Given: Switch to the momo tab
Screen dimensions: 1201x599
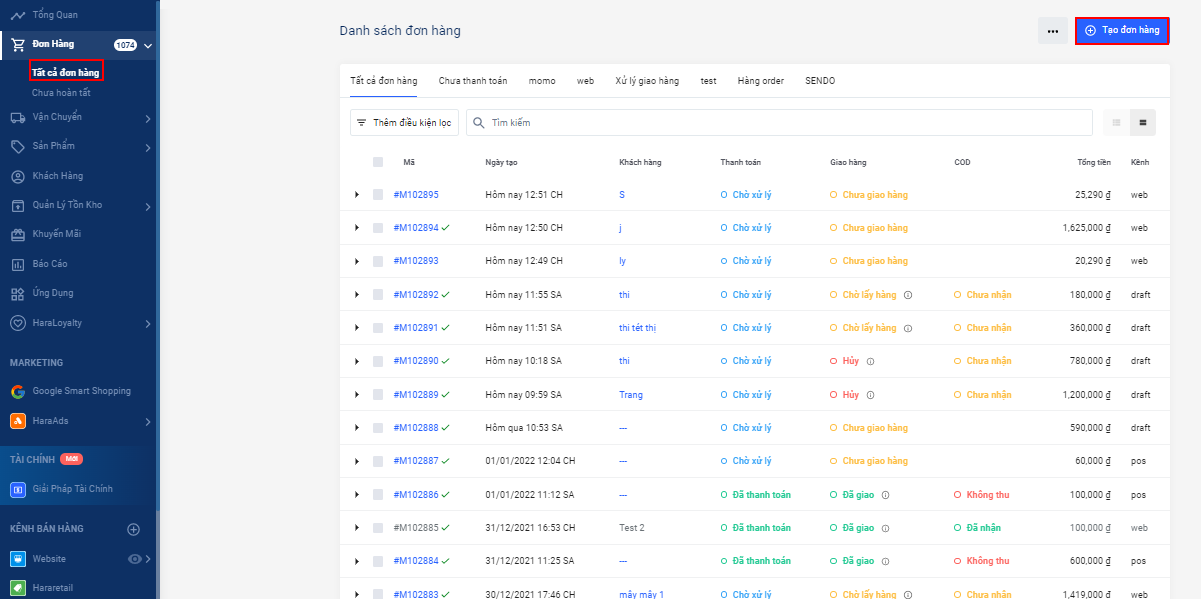Looking at the screenshot, I should (x=542, y=80).
